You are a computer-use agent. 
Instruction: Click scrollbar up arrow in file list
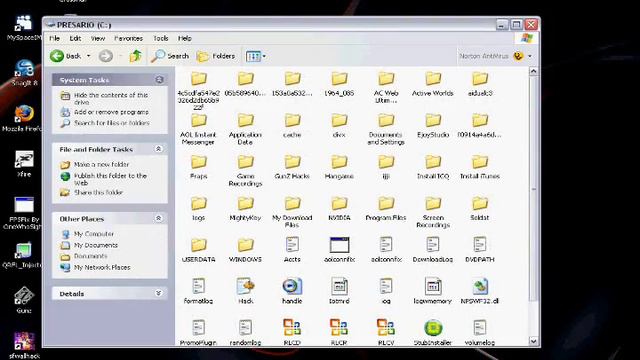pyautogui.click(x=533, y=71)
